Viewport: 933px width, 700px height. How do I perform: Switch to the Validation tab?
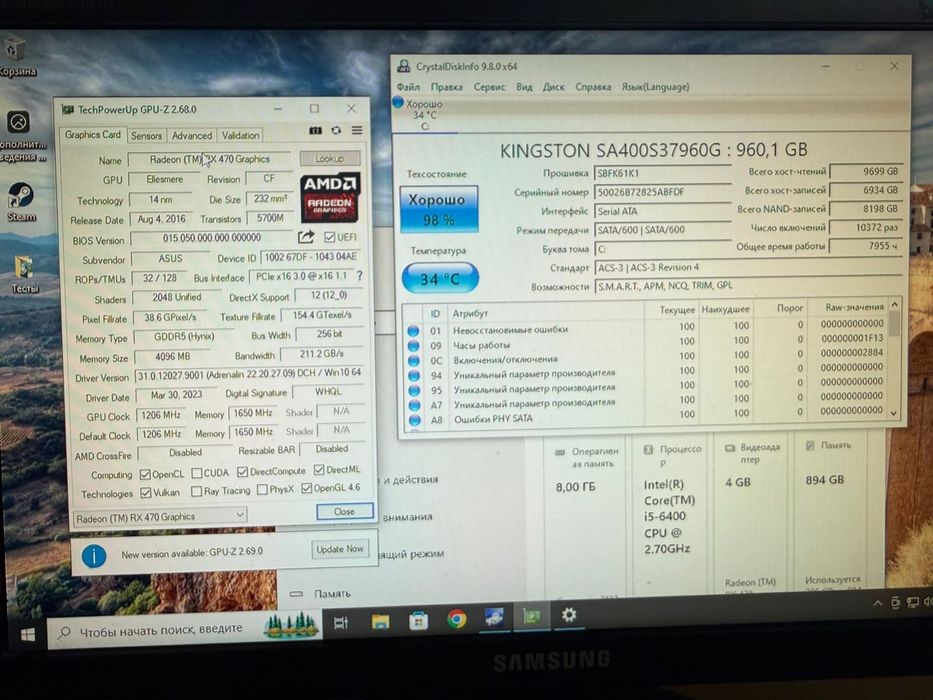coord(240,135)
